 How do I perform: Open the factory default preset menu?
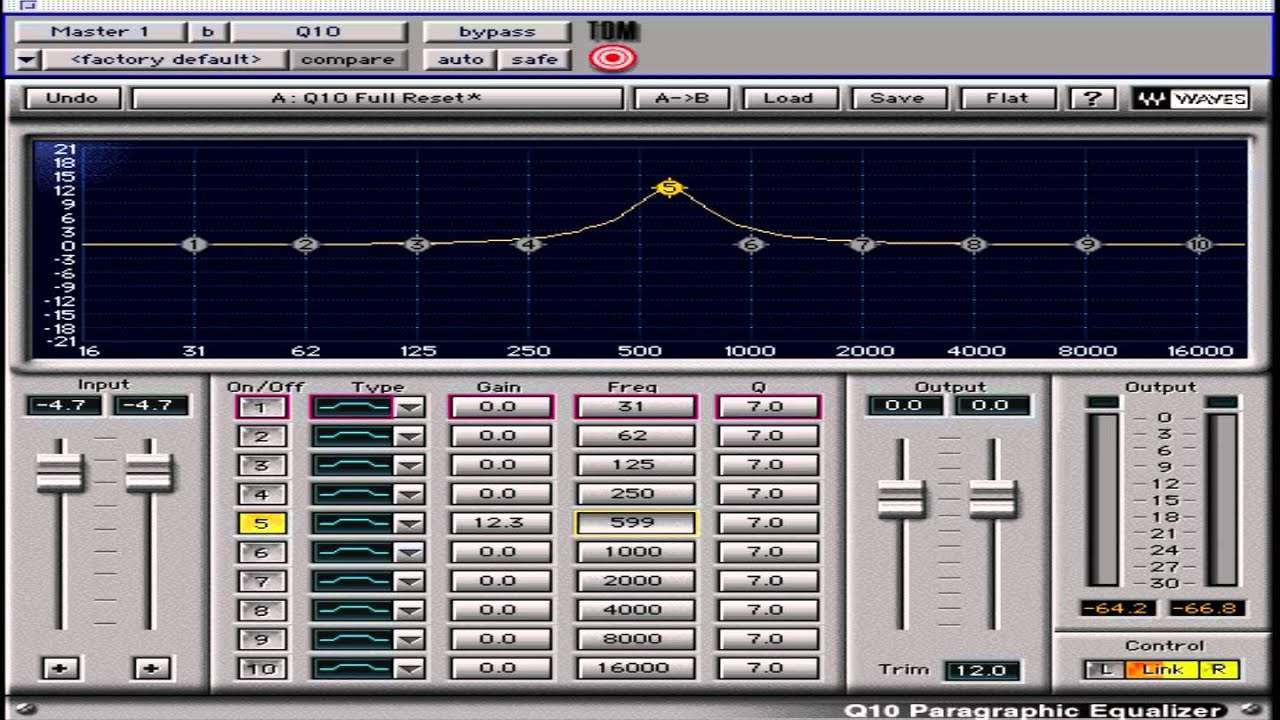pyautogui.click(x=165, y=59)
